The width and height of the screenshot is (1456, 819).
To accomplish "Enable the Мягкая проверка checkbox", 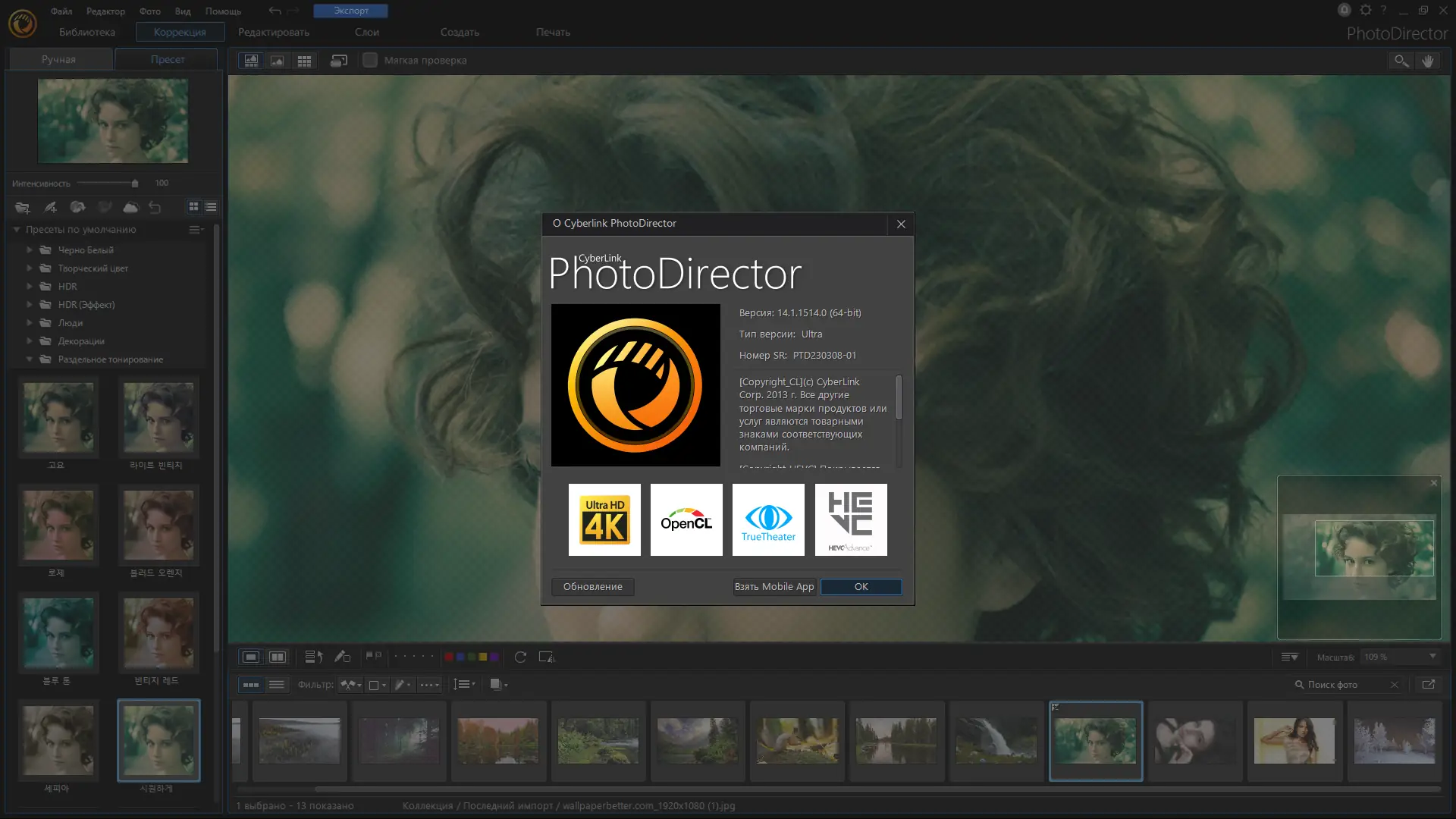I will coord(370,60).
